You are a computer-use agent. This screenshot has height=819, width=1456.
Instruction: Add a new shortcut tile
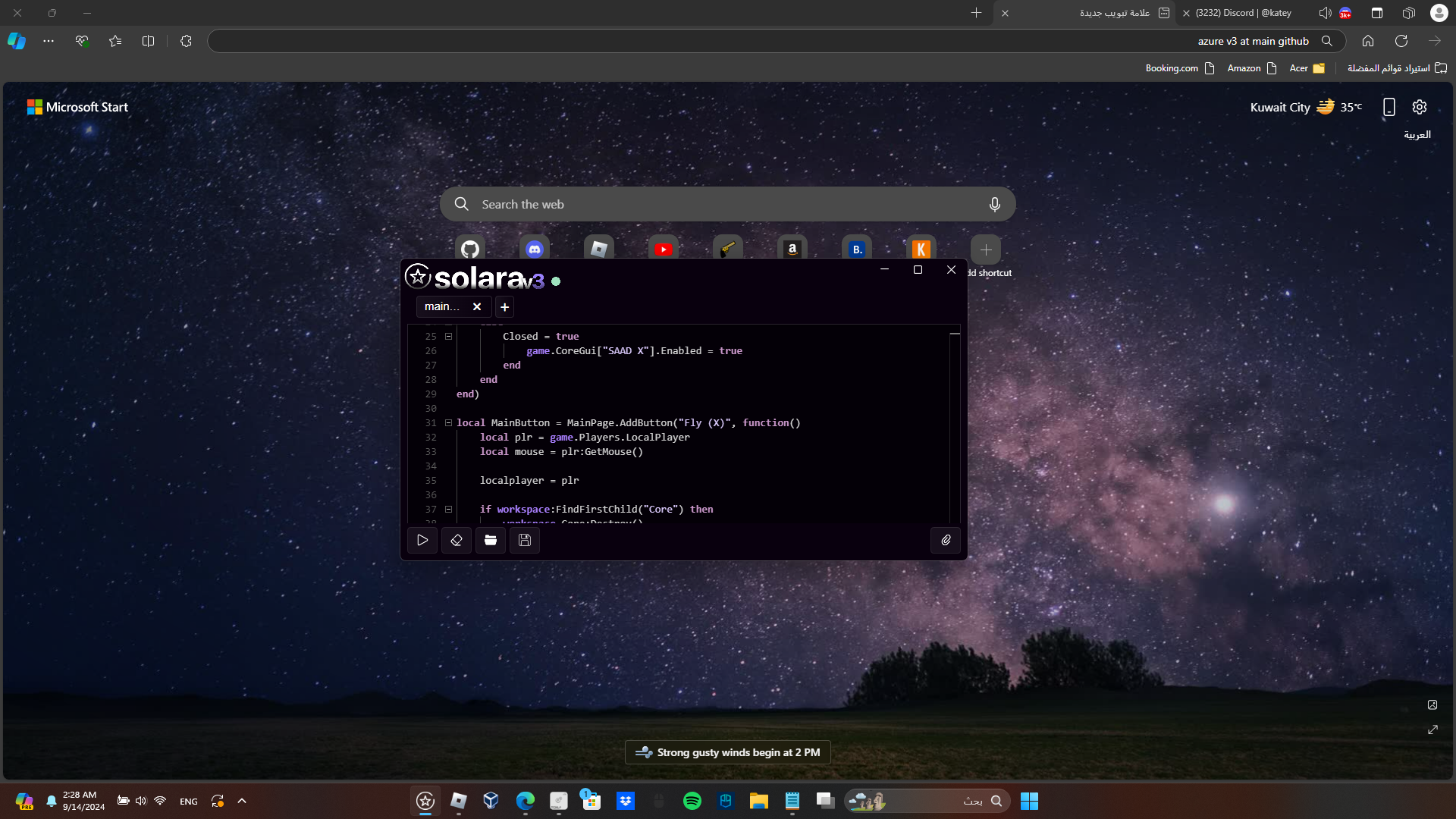[x=986, y=249]
